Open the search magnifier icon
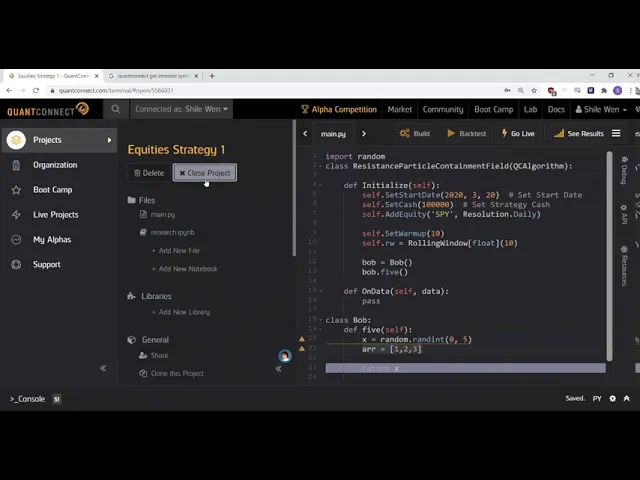 point(116,109)
